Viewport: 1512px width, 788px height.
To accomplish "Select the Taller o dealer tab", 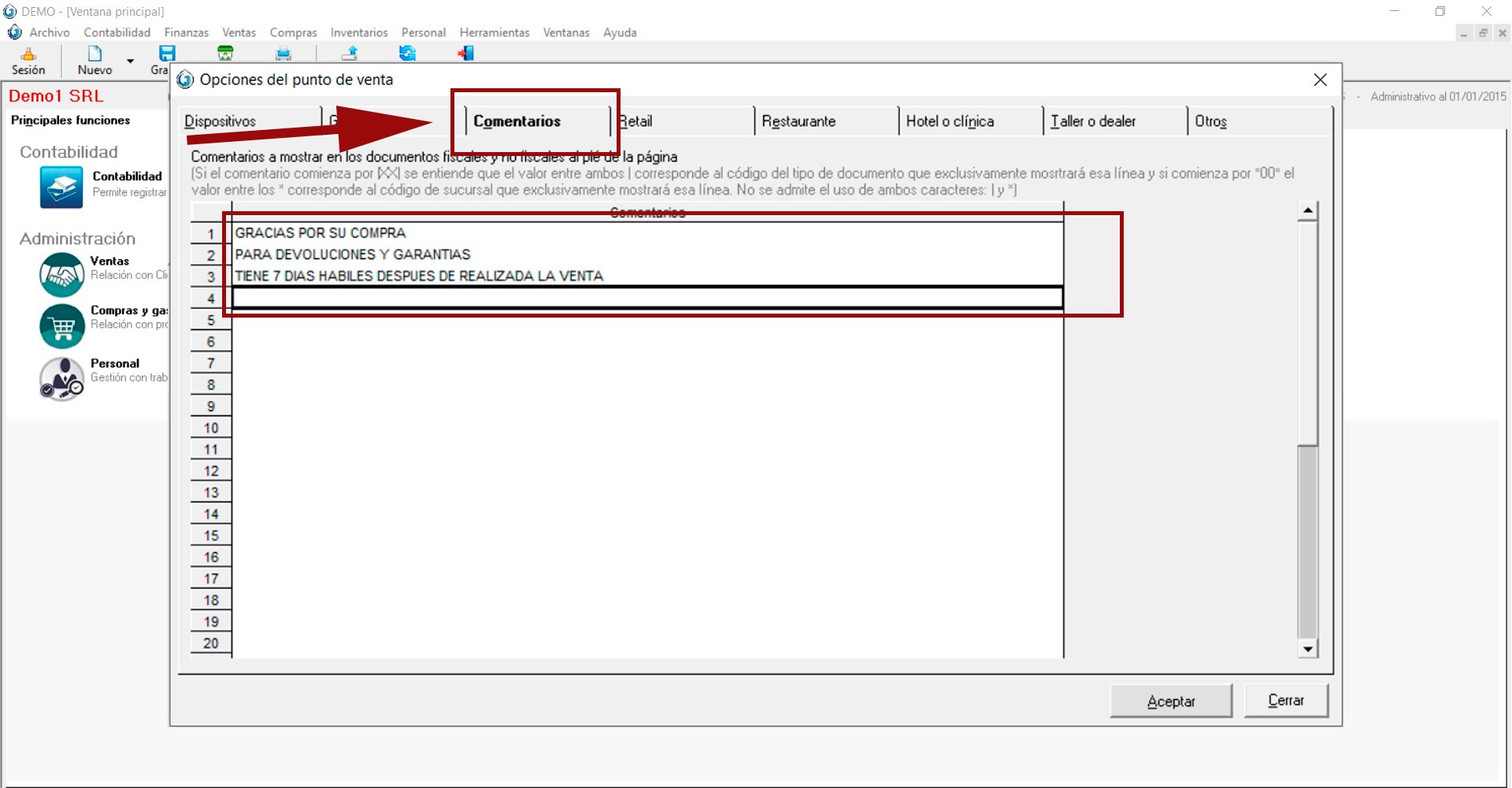I will tap(1093, 121).
